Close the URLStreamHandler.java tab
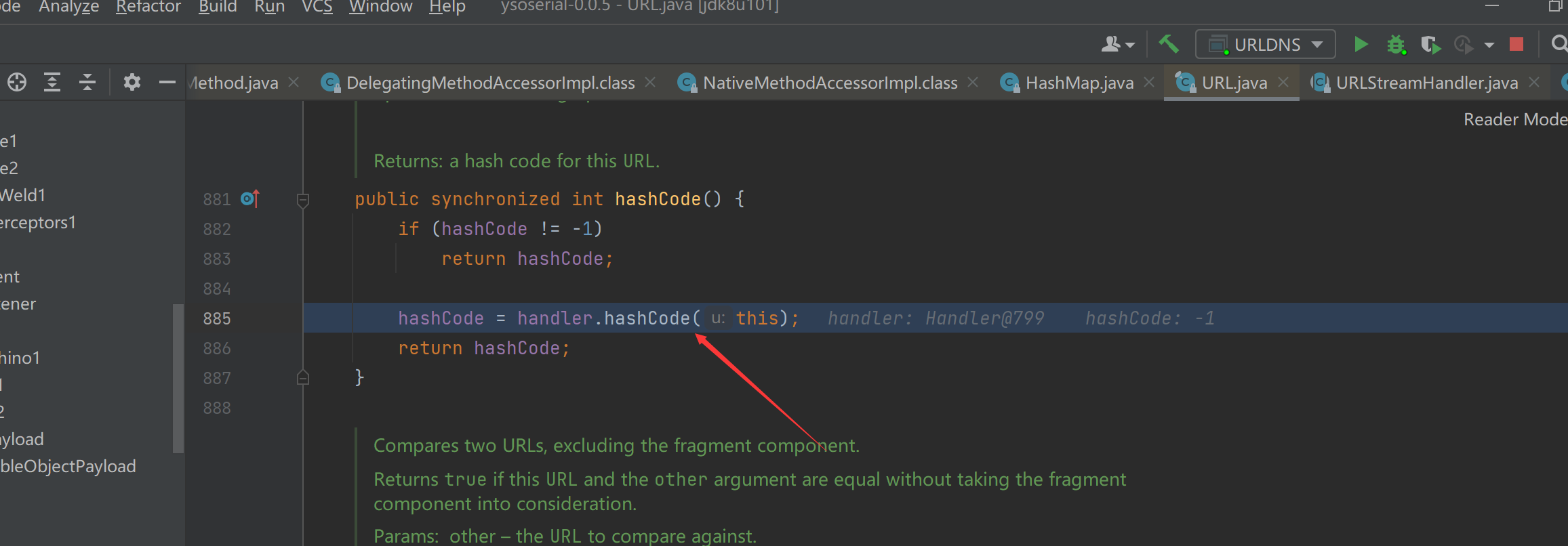The image size is (1568, 546). pos(1535,82)
